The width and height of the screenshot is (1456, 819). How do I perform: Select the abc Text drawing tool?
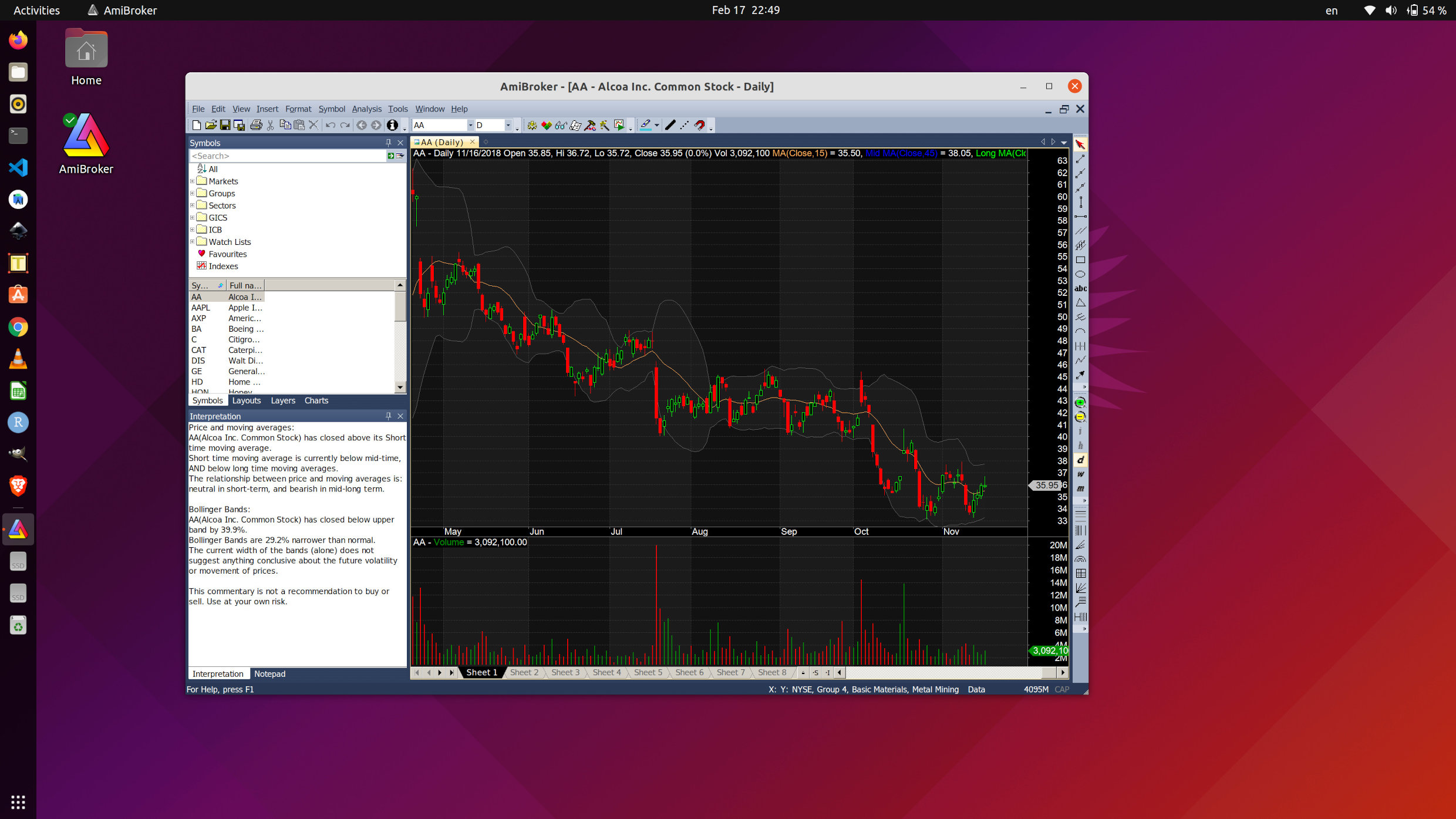[x=1080, y=288]
